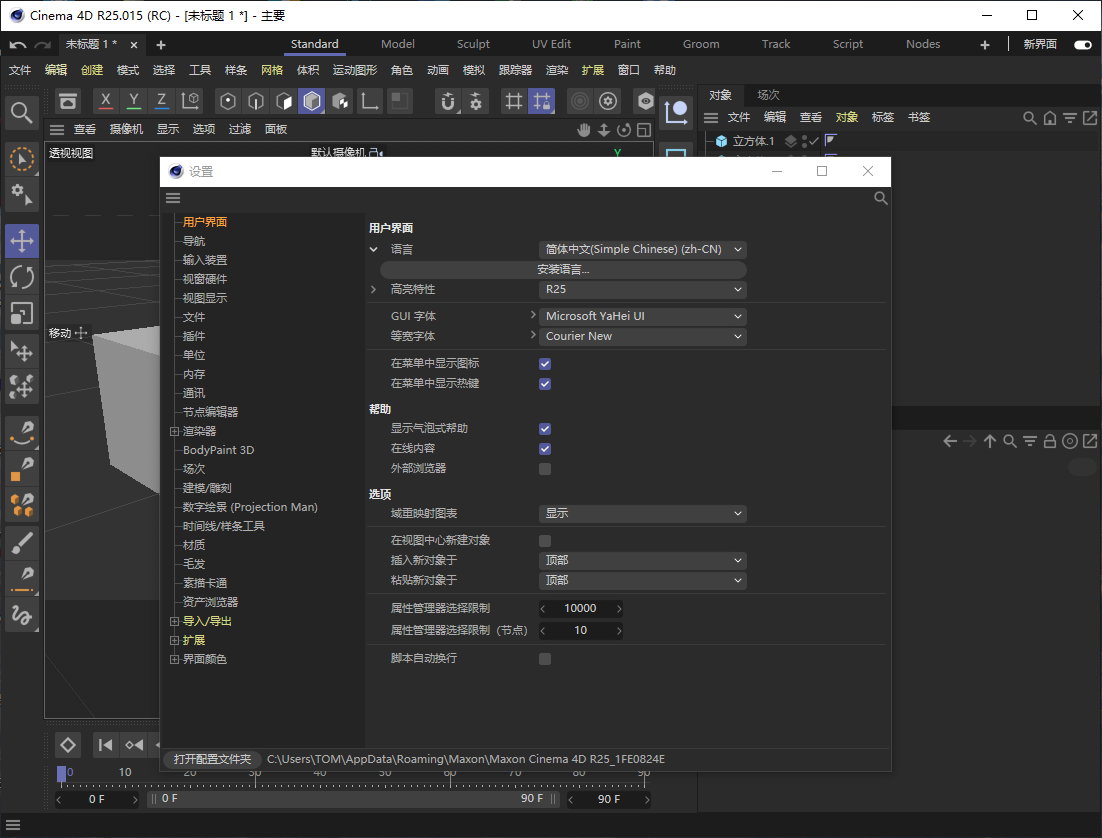Viewport: 1102px width, 838px height.
Task: Toggle the Y axis lock icon
Action: click(x=134, y=101)
